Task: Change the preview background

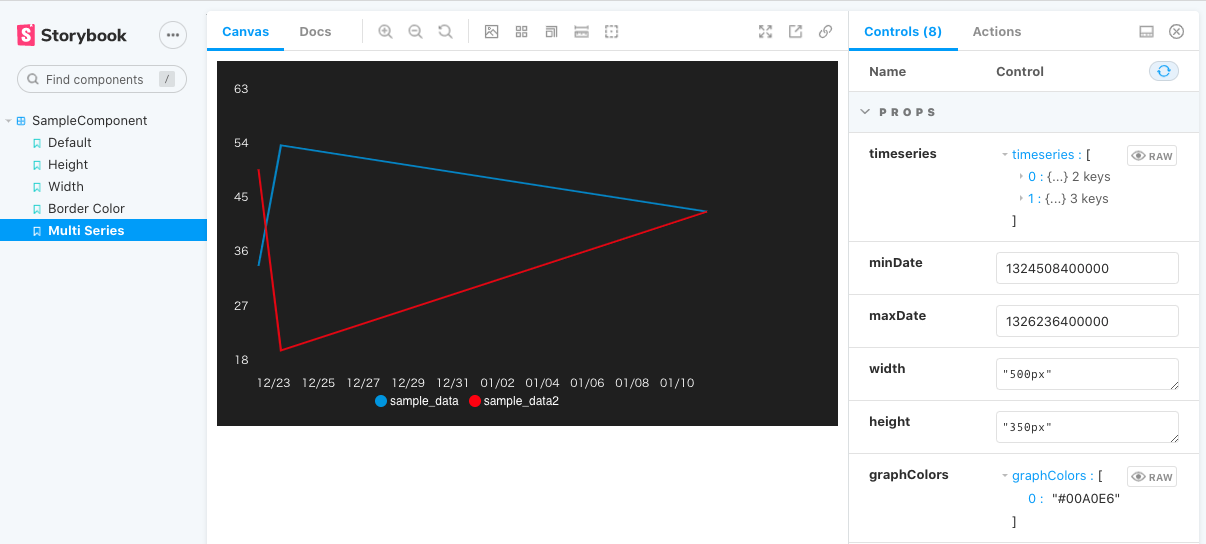Action: [x=491, y=31]
